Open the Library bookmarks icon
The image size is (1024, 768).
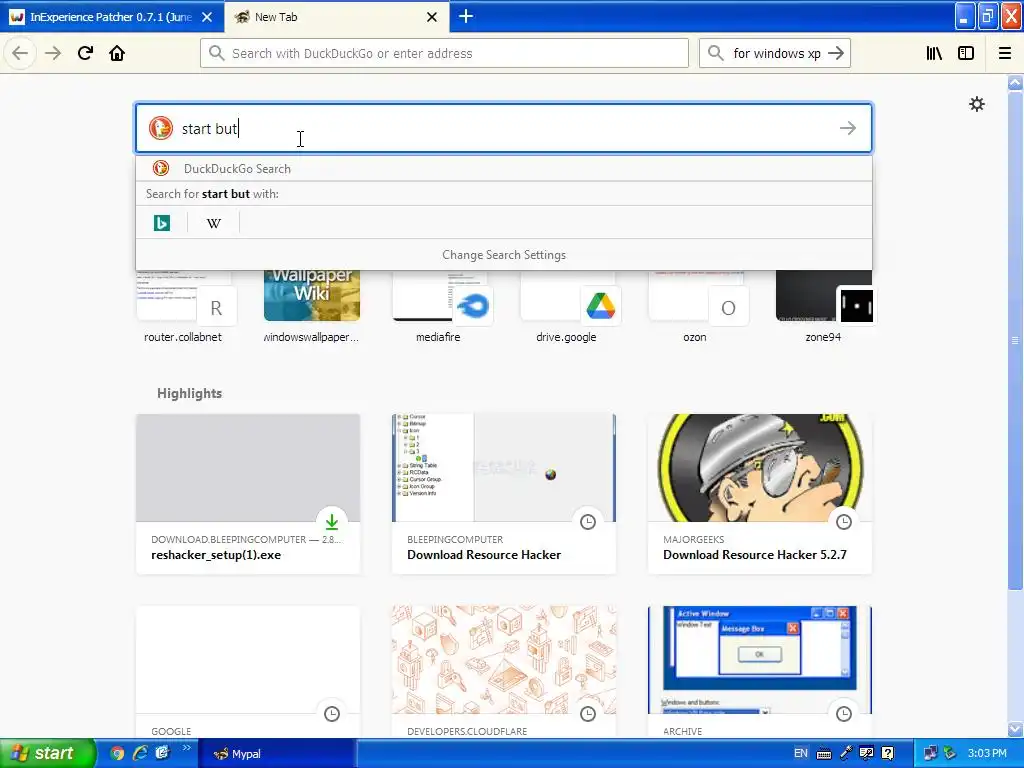[934, 53]
